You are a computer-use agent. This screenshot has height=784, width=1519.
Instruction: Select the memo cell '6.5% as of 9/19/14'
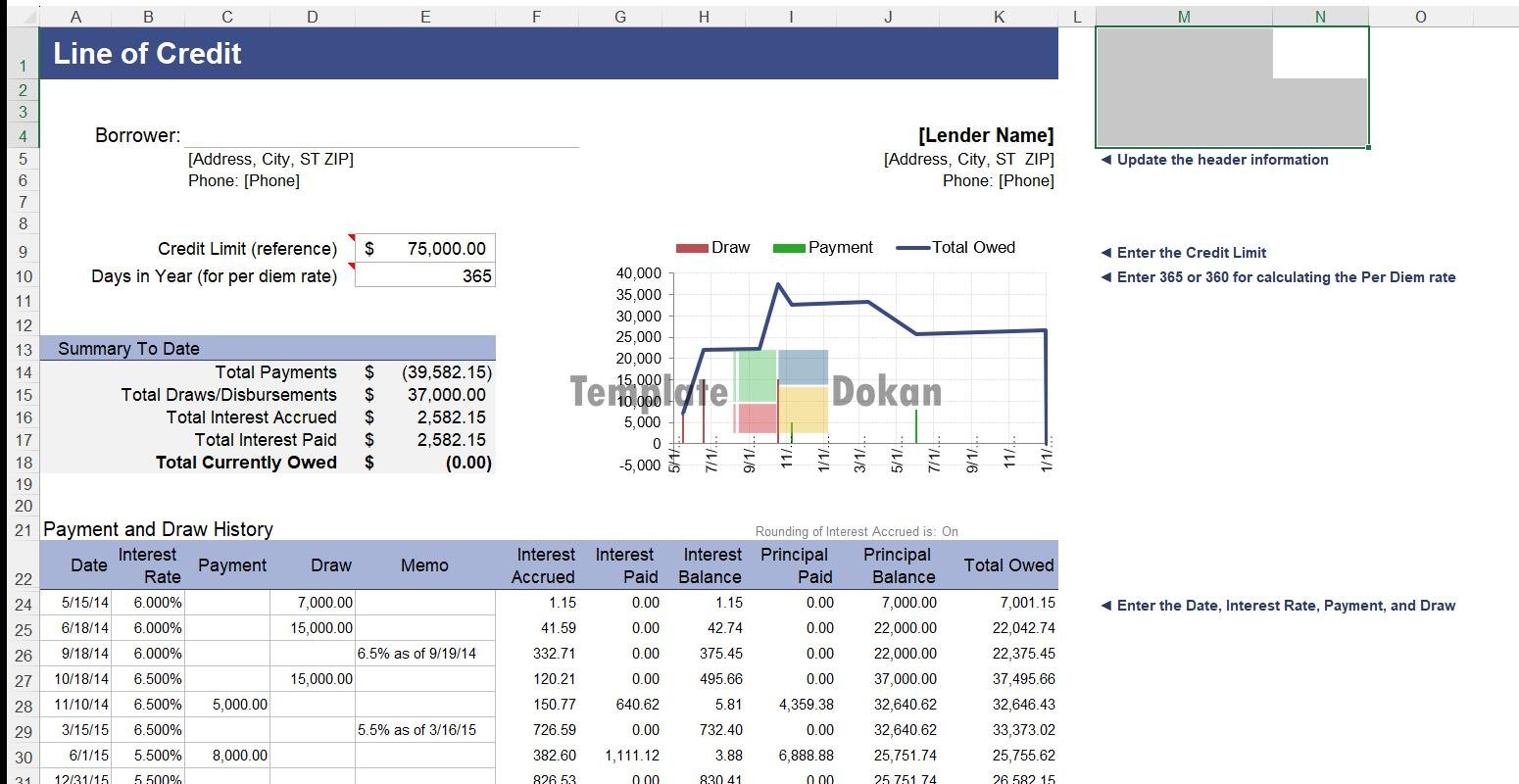pyautogui.click(x=425, y=654)
